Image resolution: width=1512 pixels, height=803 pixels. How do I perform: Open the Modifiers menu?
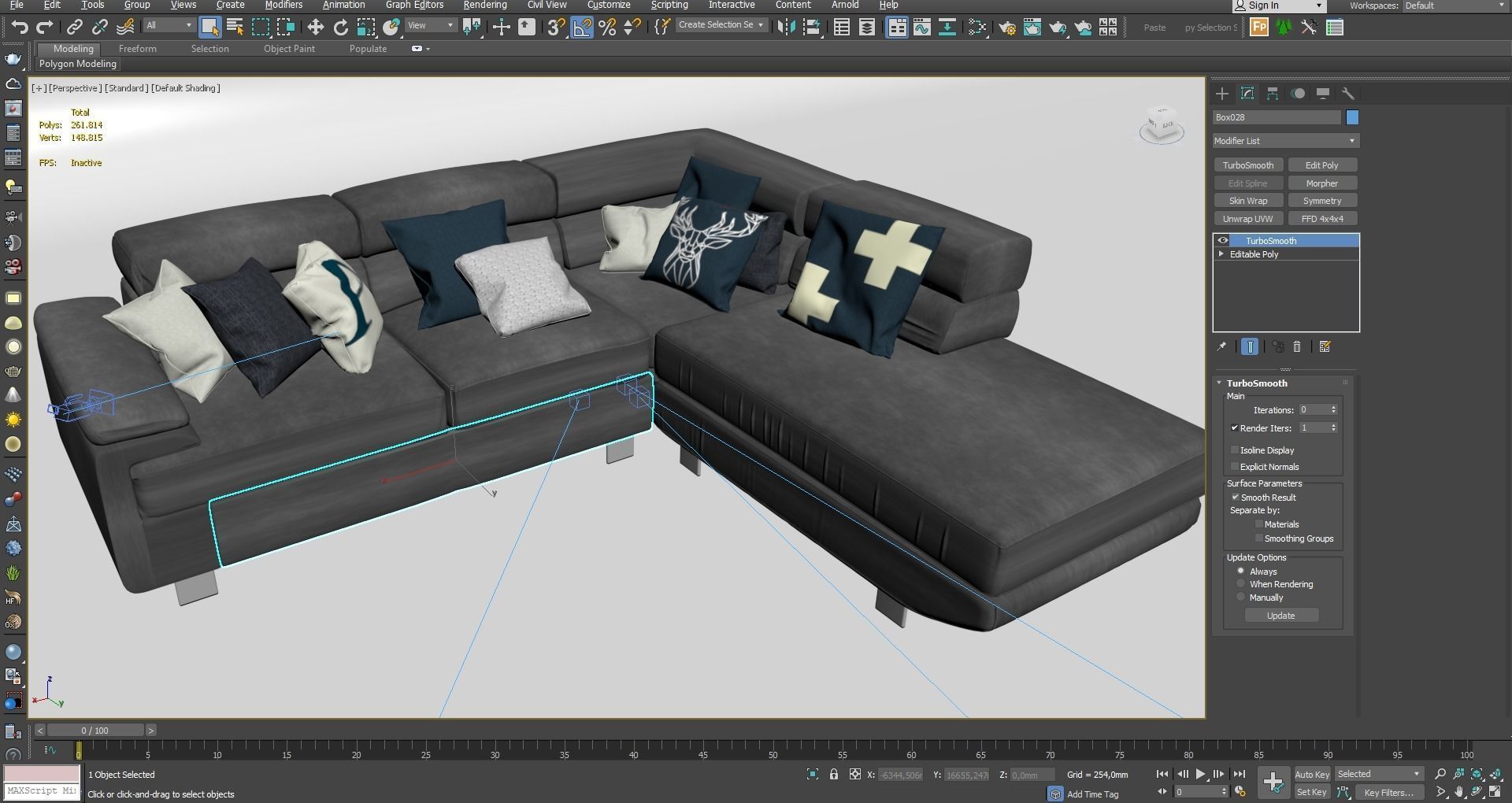pos(283,5)
